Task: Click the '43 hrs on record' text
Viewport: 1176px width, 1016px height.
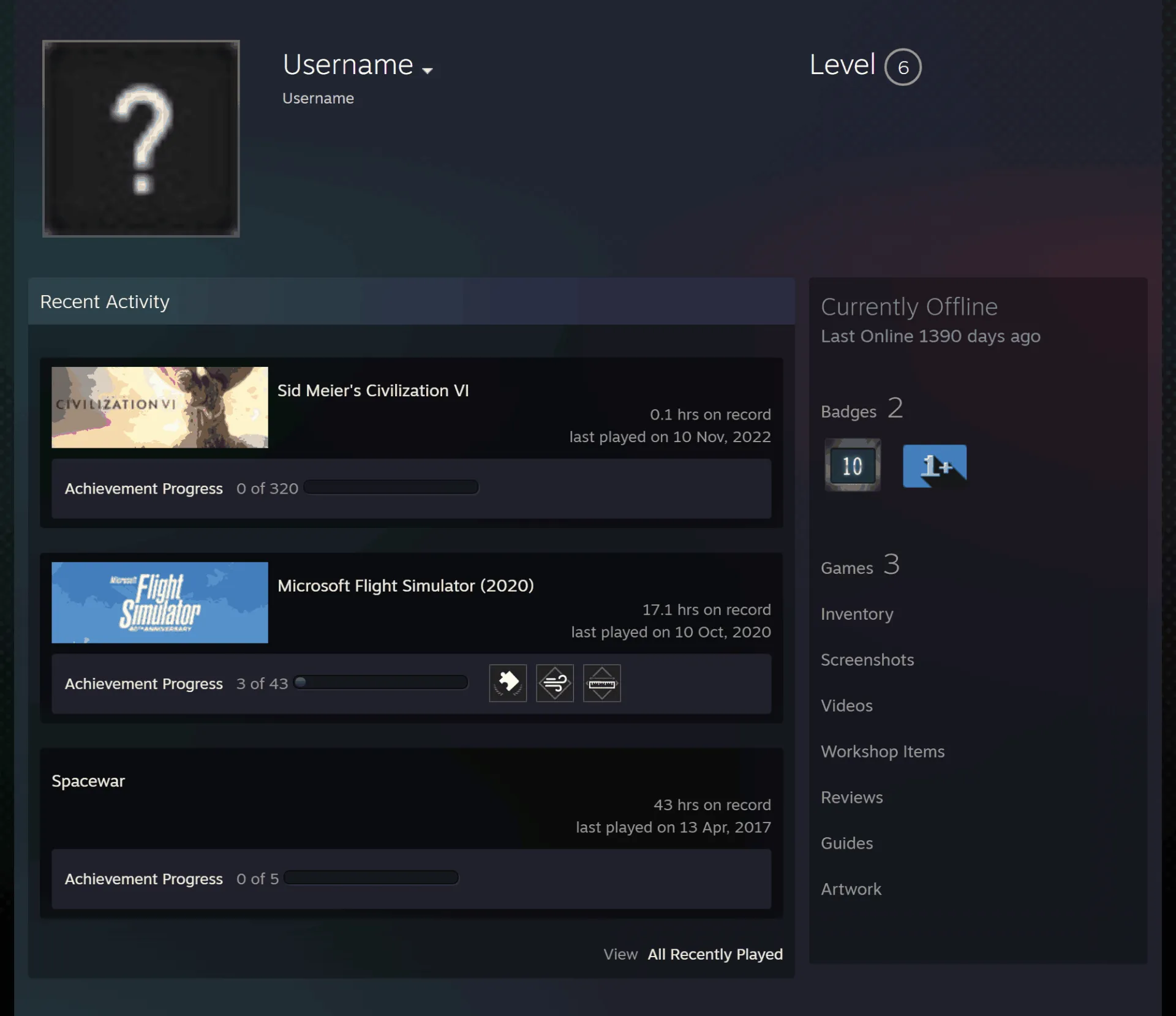Action: pos(712,805)
